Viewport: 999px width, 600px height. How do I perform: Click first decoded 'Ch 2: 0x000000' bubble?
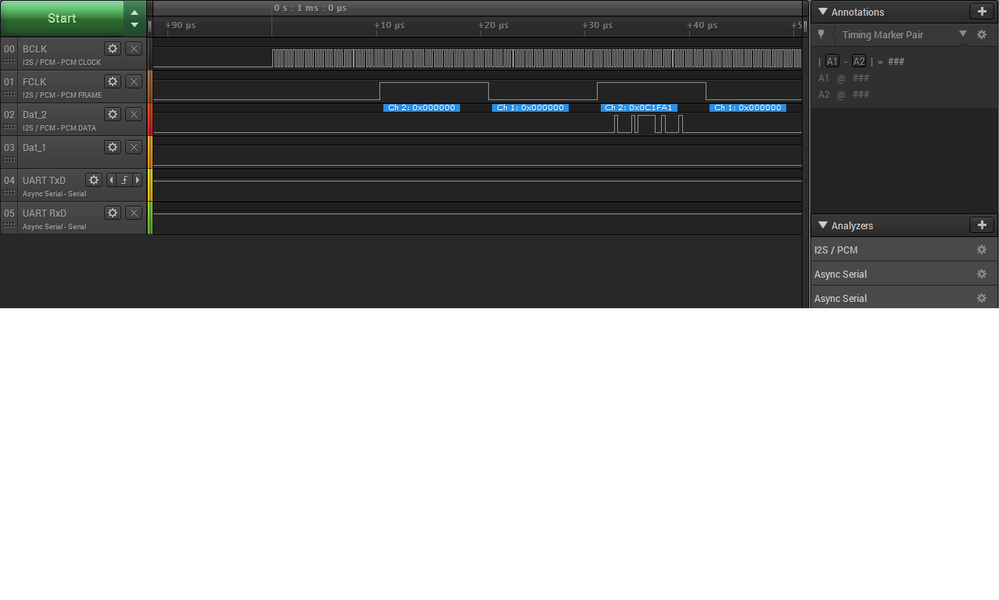[x=421, y=108]
